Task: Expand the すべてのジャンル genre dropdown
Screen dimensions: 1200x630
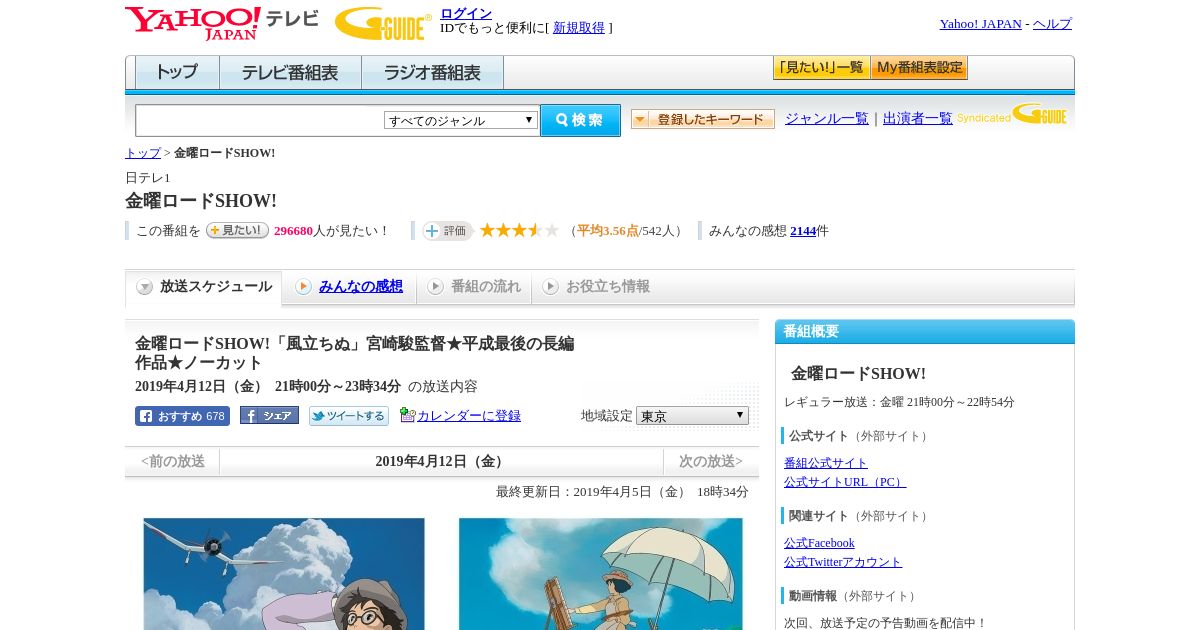Action: click(461, 120)
